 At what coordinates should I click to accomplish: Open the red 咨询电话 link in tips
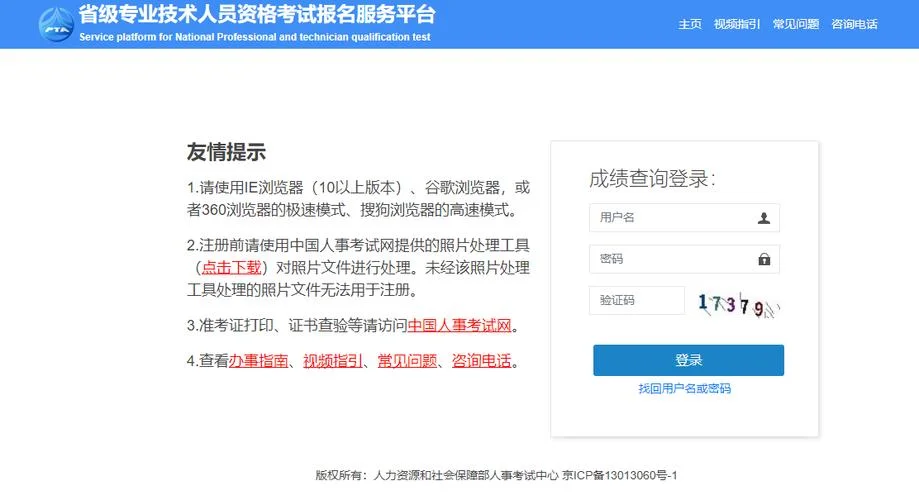point(481,361)
